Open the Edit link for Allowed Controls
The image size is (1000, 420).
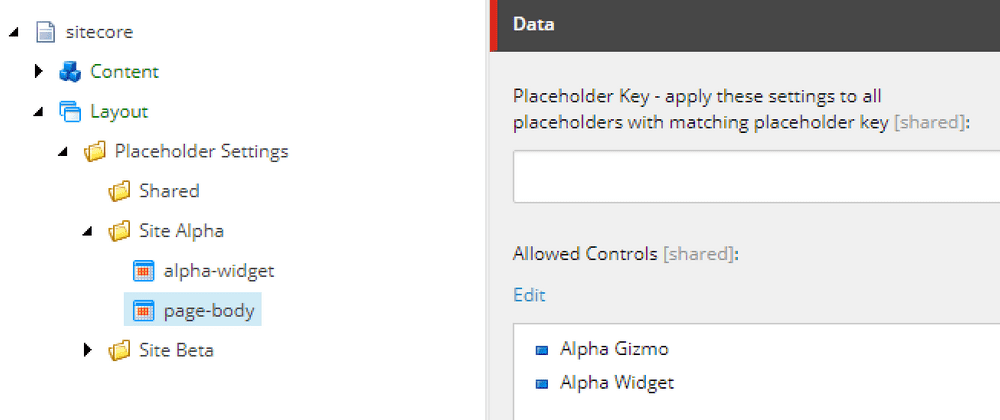[529, 295]
